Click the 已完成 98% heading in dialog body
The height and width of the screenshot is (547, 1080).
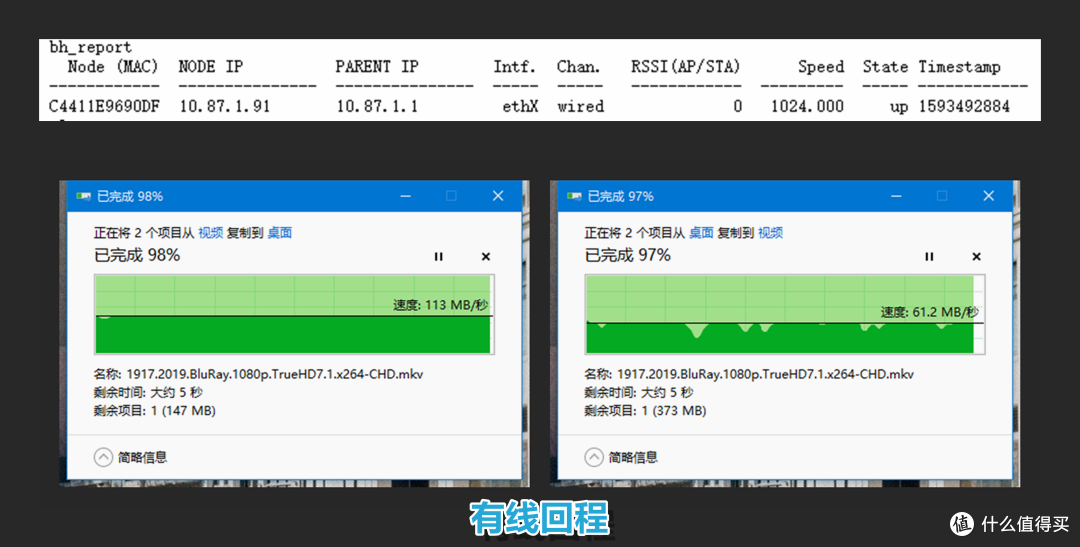pos(137,255)
